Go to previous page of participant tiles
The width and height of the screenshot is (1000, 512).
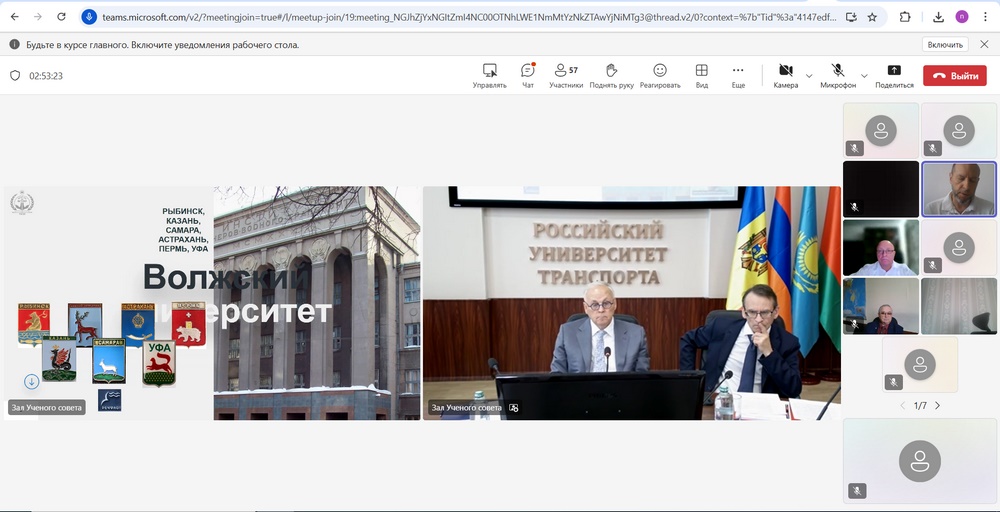point(902,406)
